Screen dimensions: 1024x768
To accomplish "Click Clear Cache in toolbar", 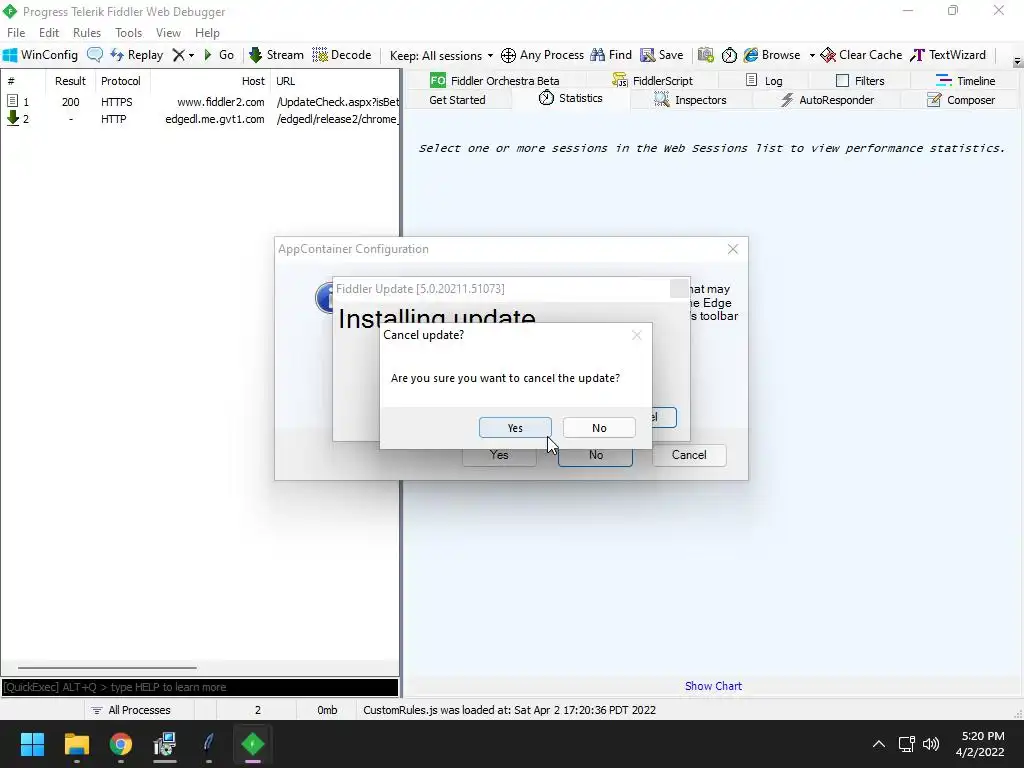I will pyautogui.click(x=861, y=55).
